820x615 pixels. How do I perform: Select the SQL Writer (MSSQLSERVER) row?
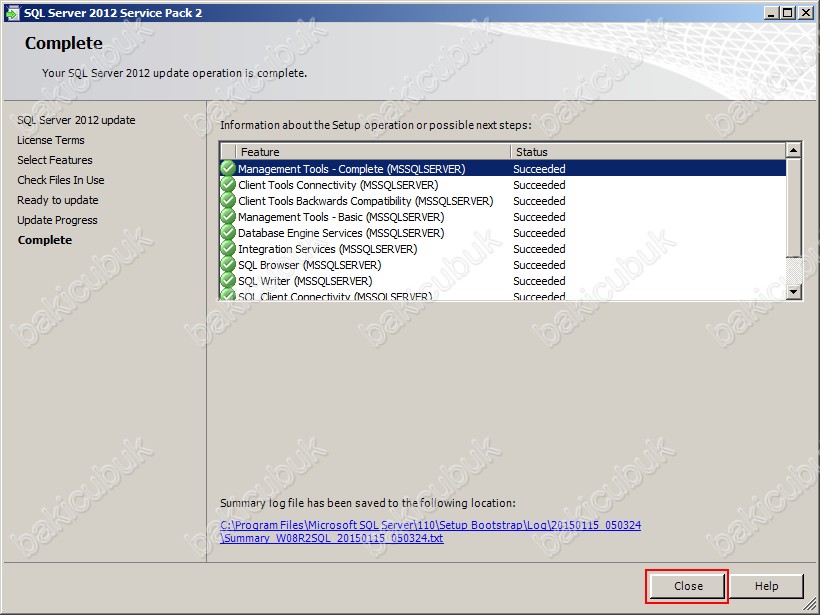(503, 281)
